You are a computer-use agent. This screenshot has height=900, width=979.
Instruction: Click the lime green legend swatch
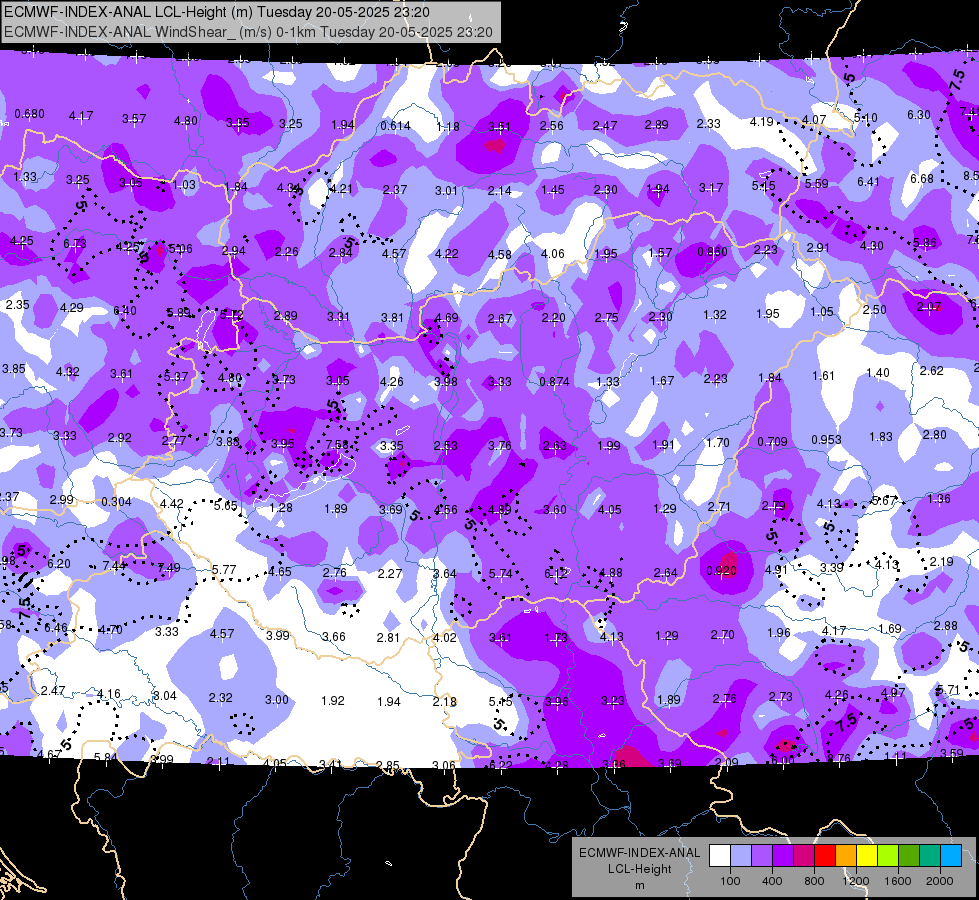pyautogui.click(x=888, y=855)
